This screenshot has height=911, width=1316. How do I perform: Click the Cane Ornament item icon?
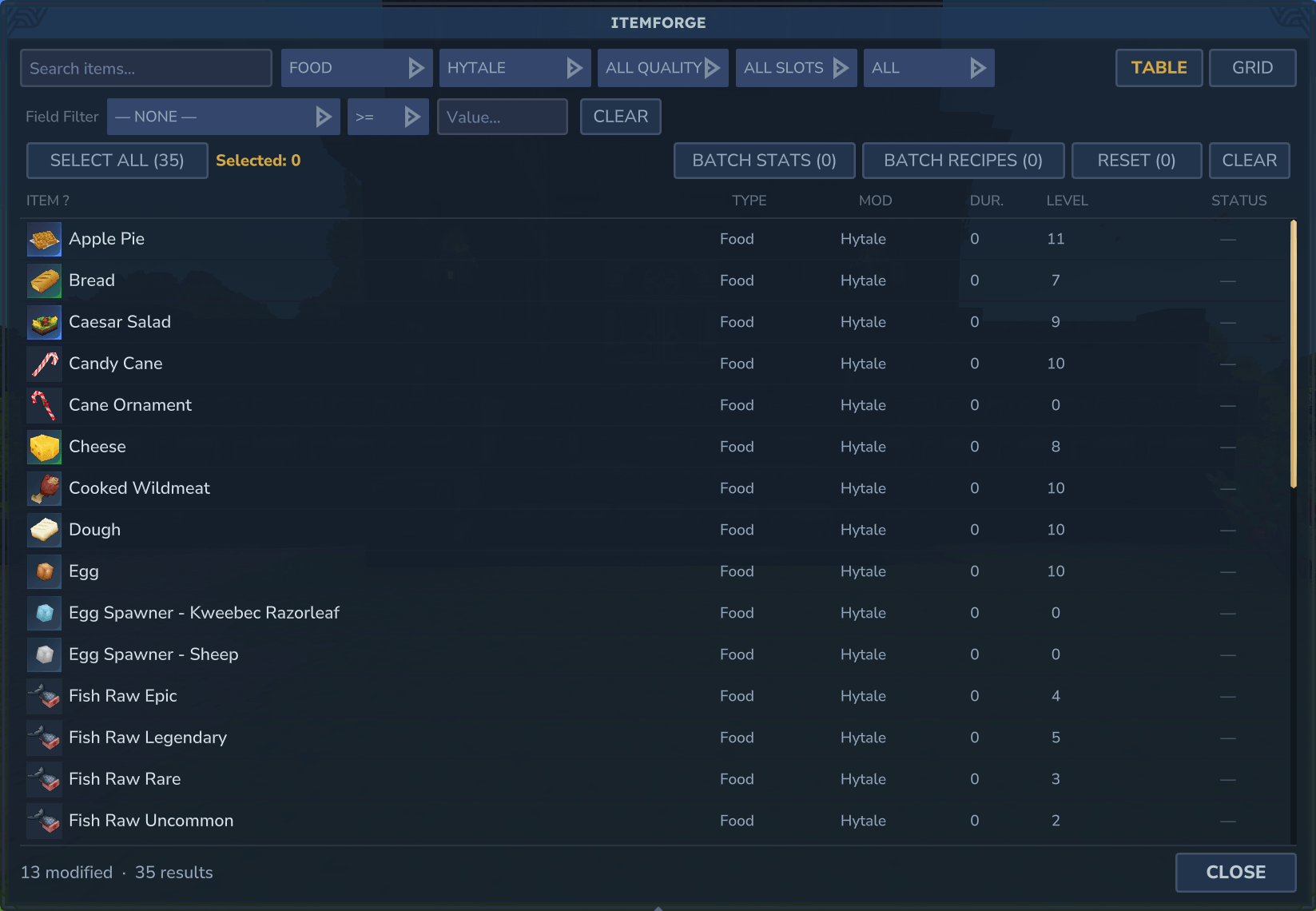(44, 405)
